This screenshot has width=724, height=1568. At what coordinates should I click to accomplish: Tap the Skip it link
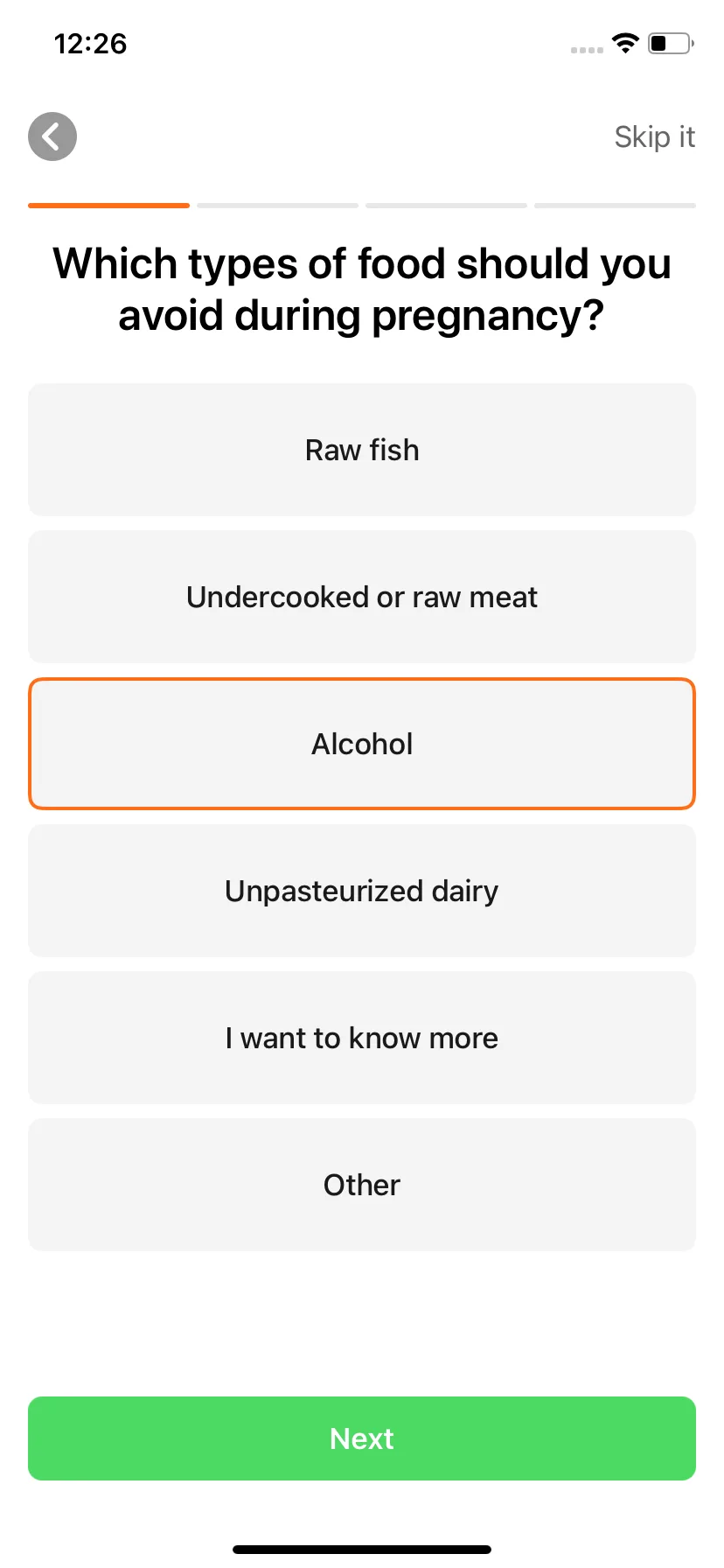pyautogui.click(x=654, y=137)
